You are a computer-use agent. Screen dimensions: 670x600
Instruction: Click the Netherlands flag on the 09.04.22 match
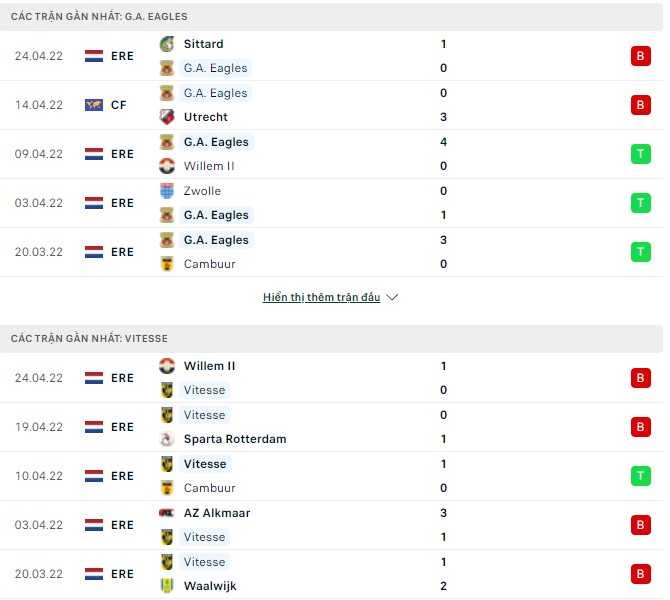(x=94, y=154)
